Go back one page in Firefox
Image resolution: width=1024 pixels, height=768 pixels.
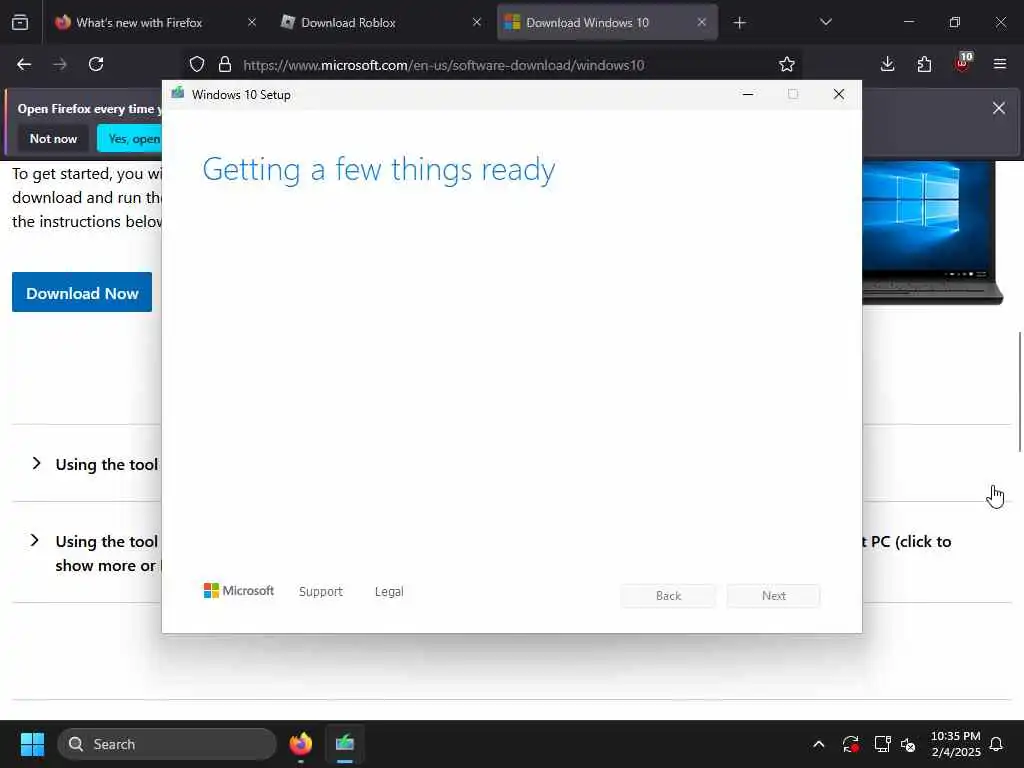[24, 64]
